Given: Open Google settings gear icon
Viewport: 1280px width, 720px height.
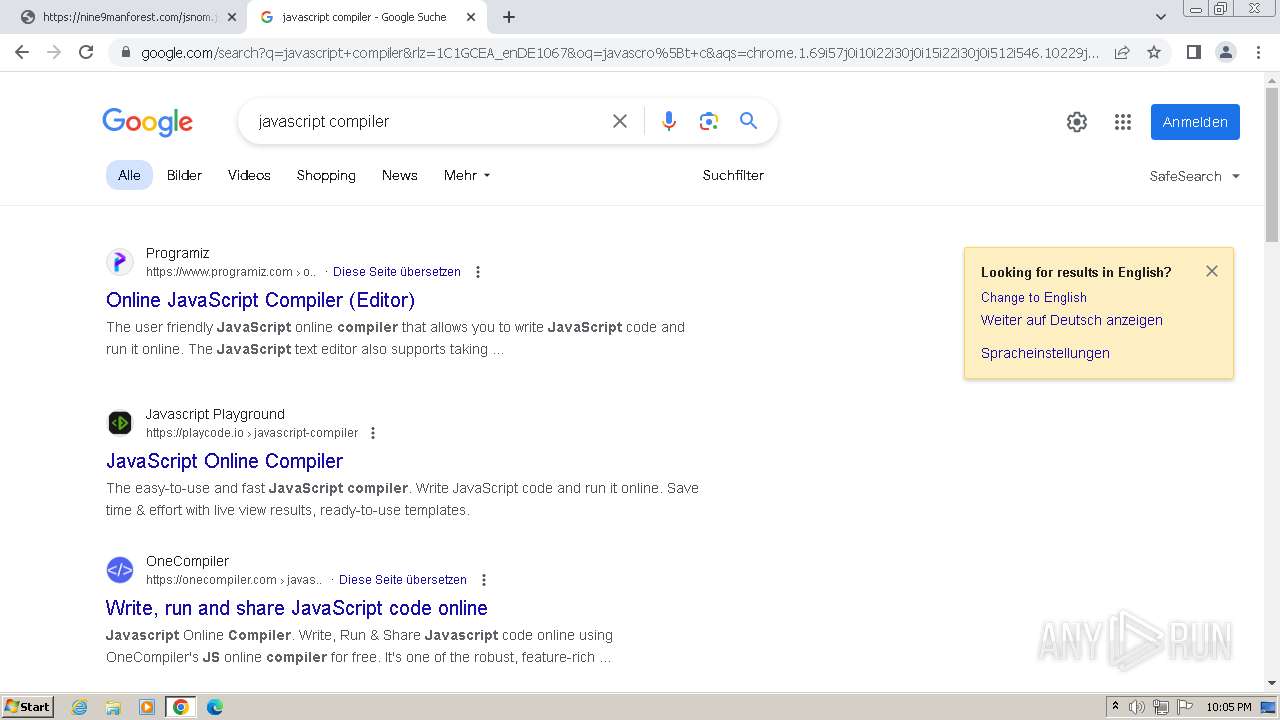Looking at the screenshot, I should point(1077,122).
